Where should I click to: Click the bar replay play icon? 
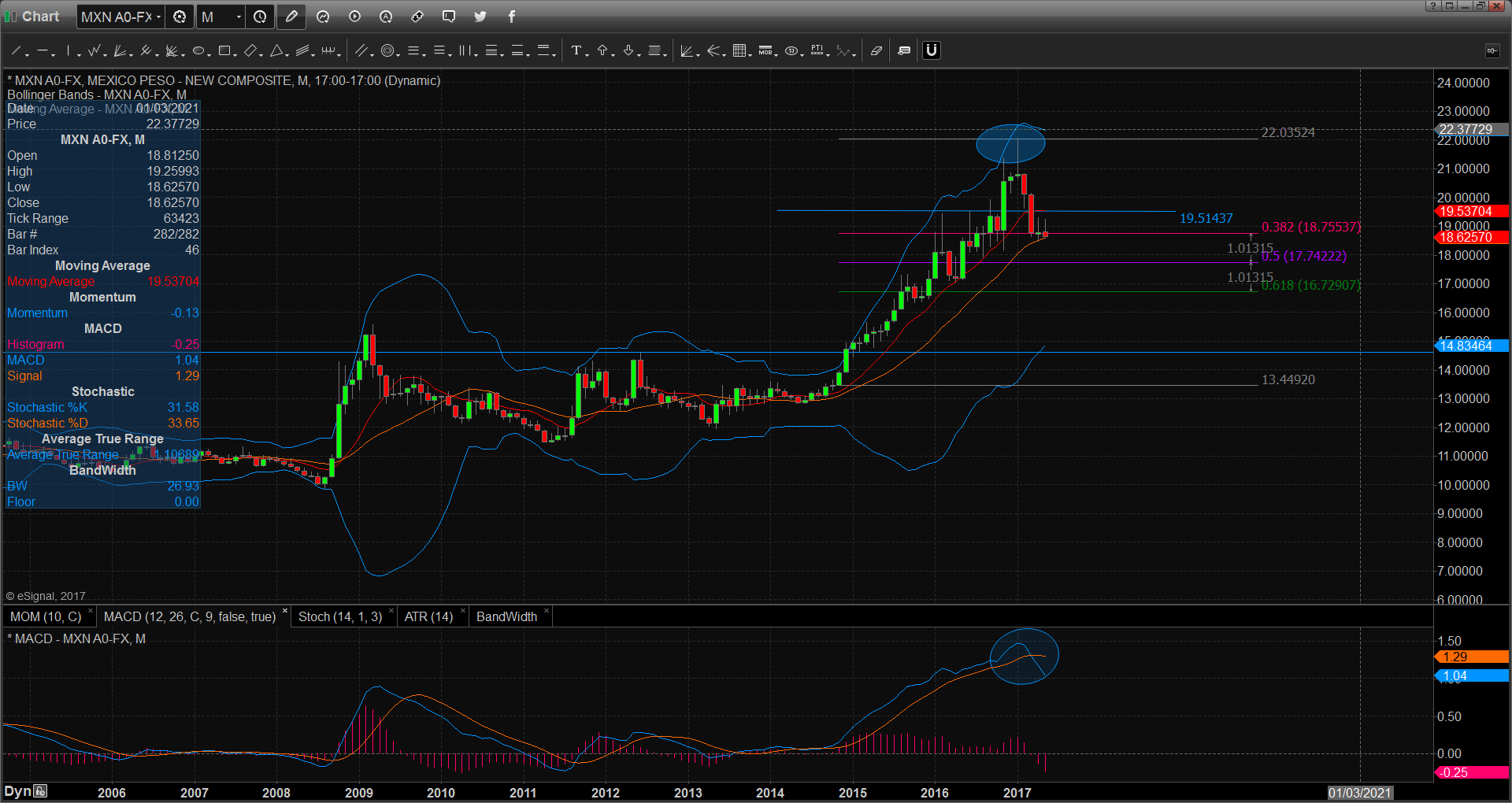354,17
